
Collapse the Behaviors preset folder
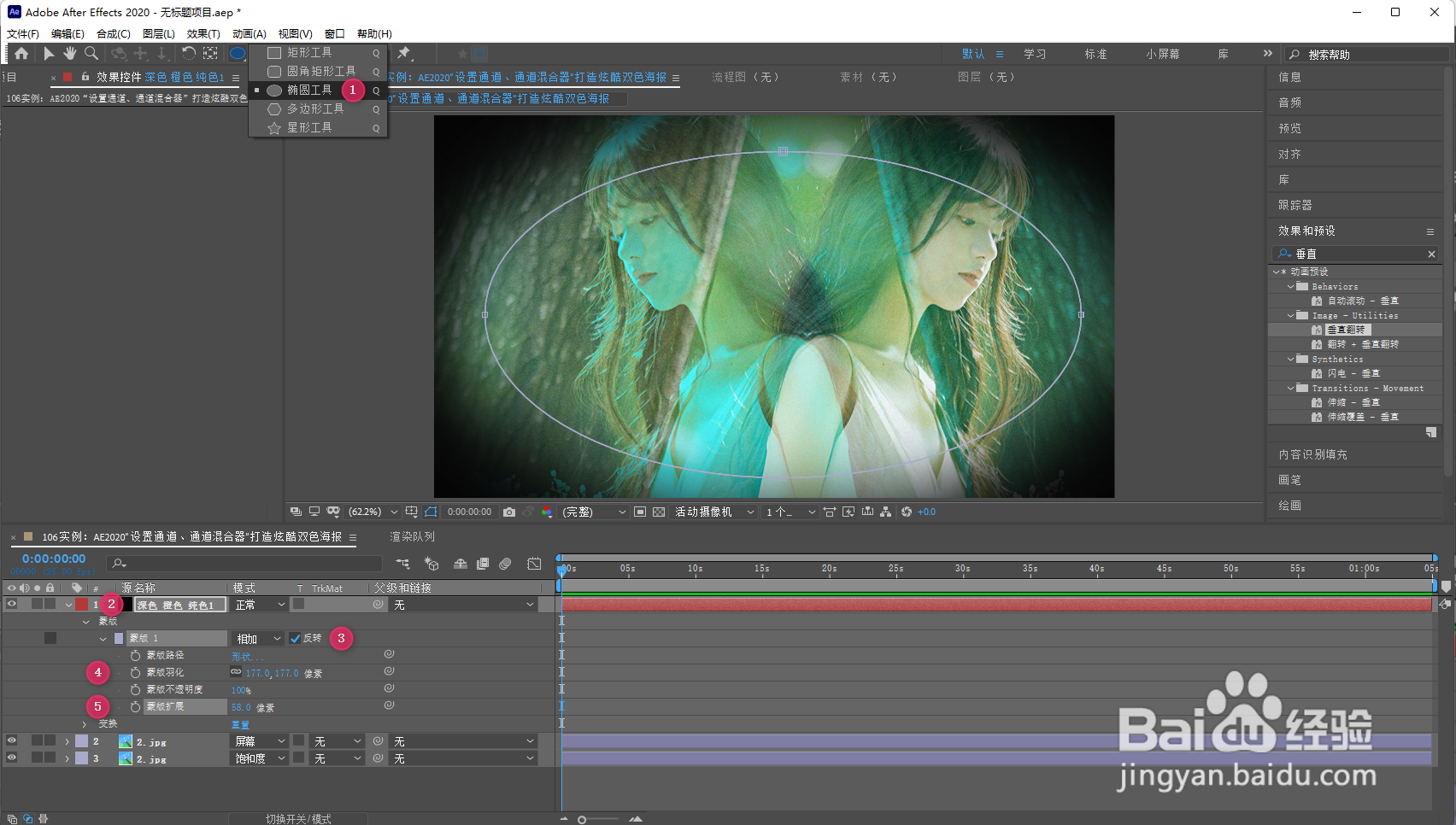pos(1291,287)
